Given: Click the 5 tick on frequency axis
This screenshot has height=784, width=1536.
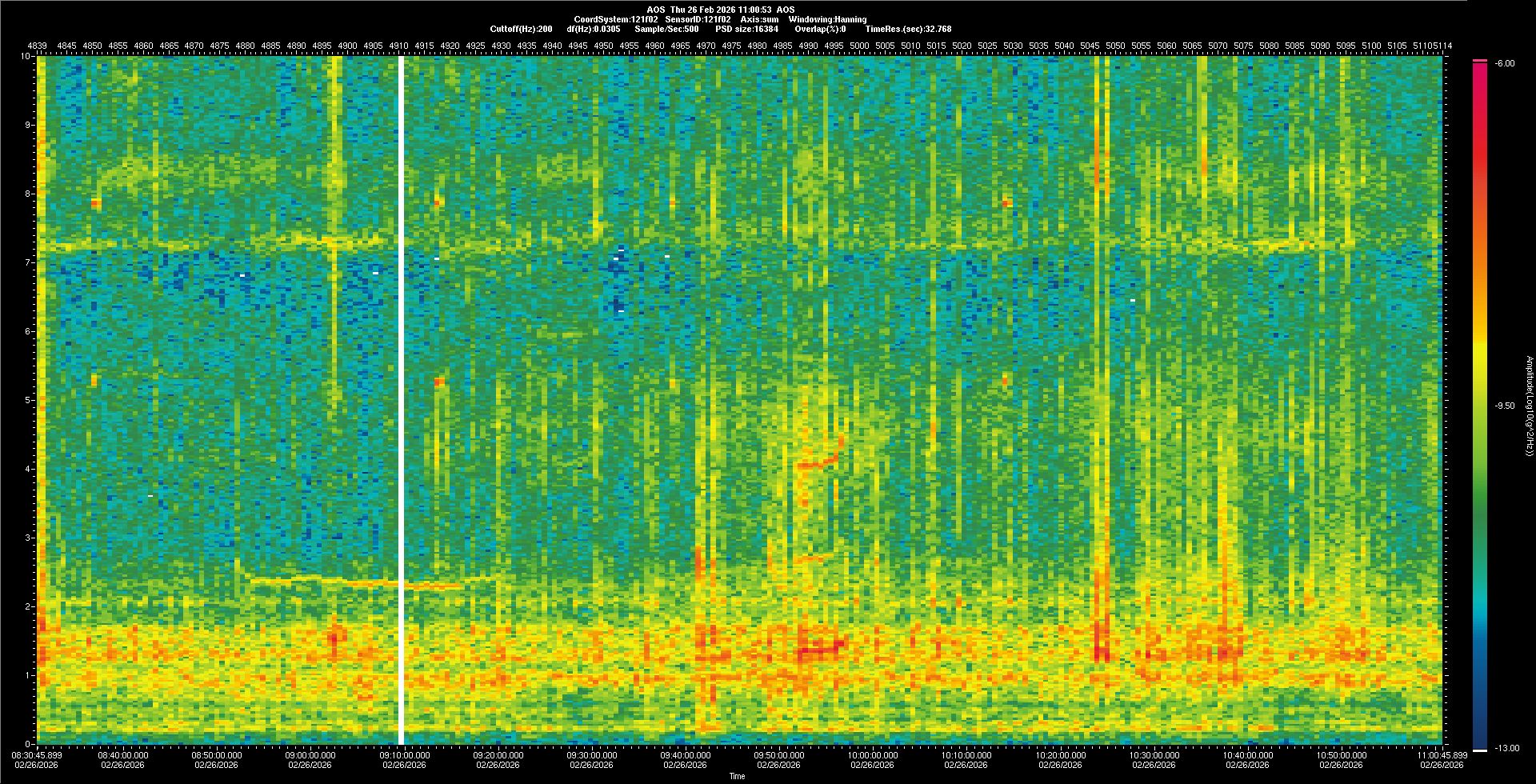Looking at the screenshot, I should (28, 400).
